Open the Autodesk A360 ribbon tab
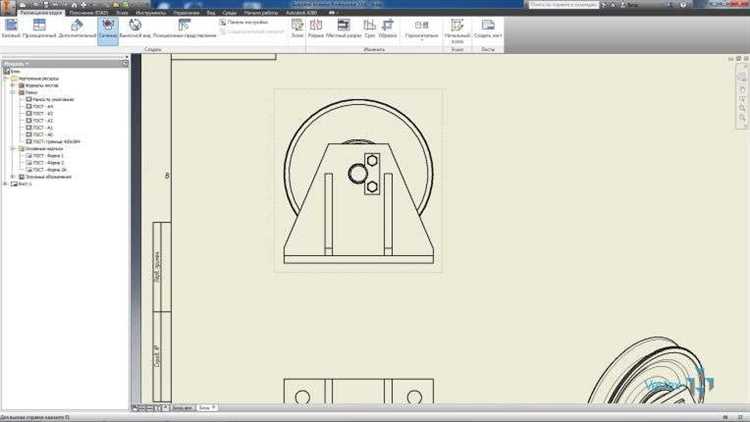The height and width of the screenshot is (422, 750). click(x=302, y=13)
